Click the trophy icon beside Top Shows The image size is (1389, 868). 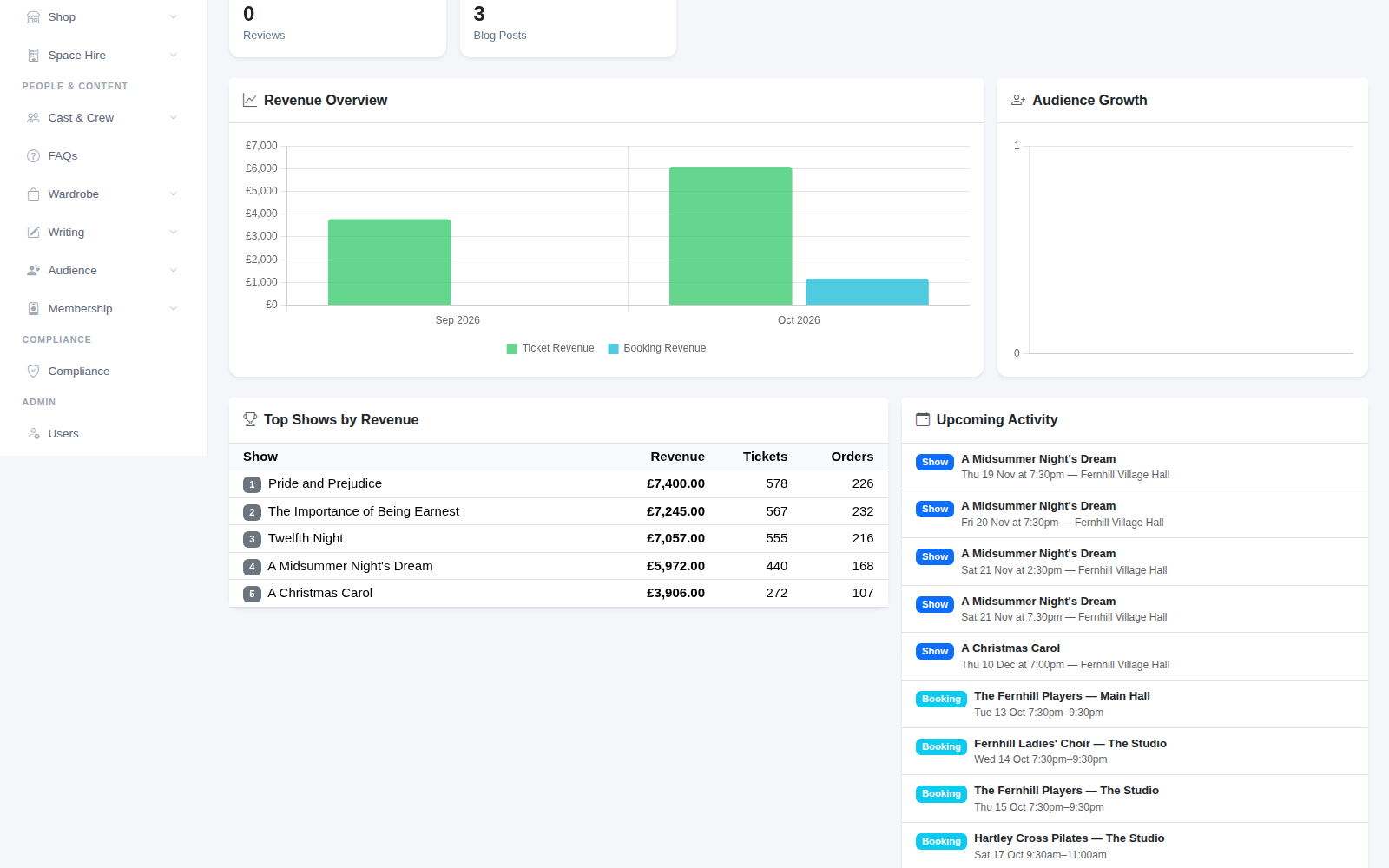(x=250, y=420)
